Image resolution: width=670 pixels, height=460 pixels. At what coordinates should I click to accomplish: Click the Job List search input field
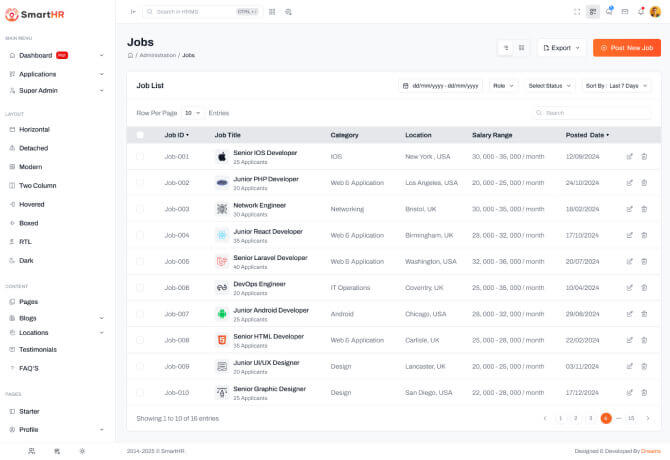pos(596,113)
